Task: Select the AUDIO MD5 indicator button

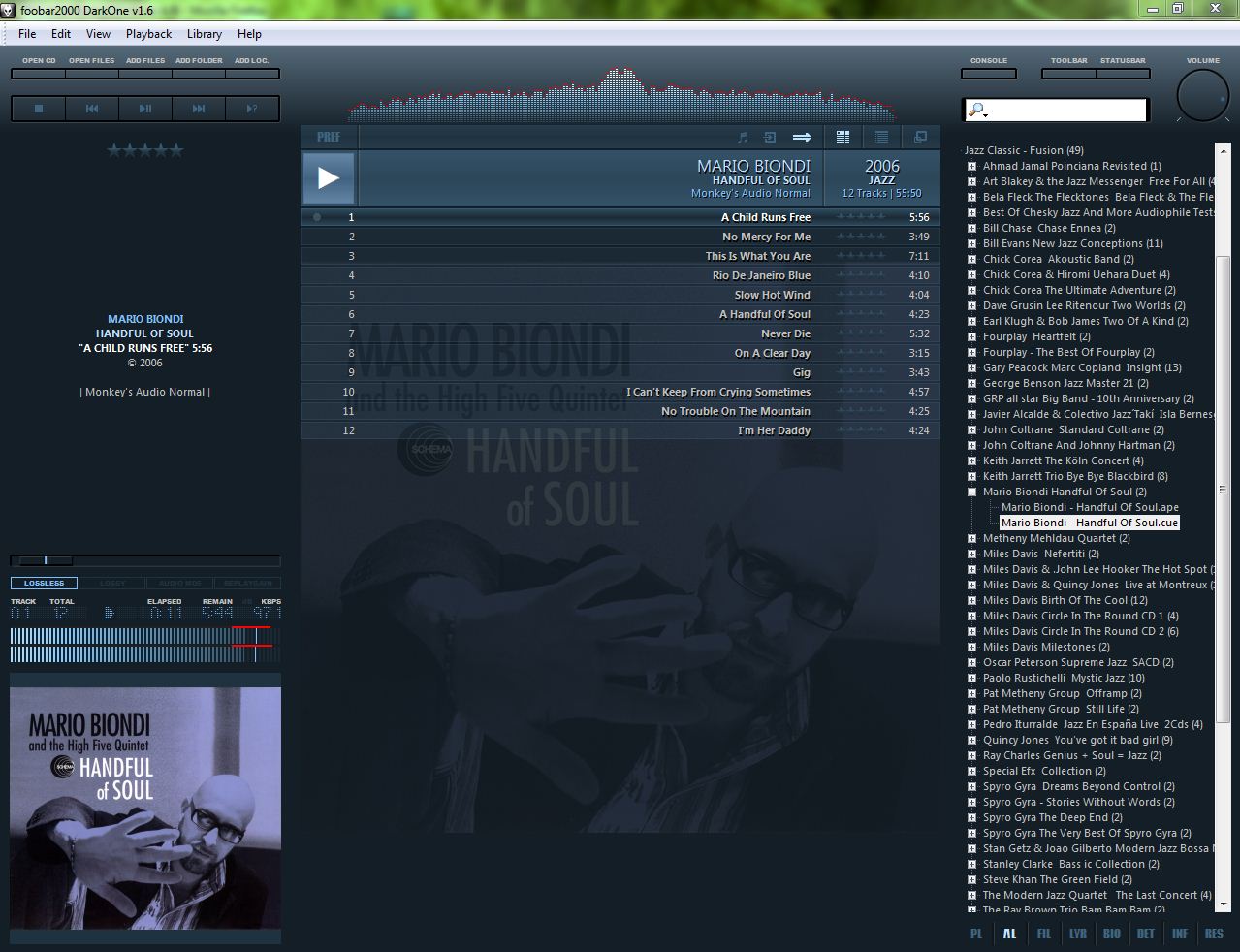Action: point(179,584)
